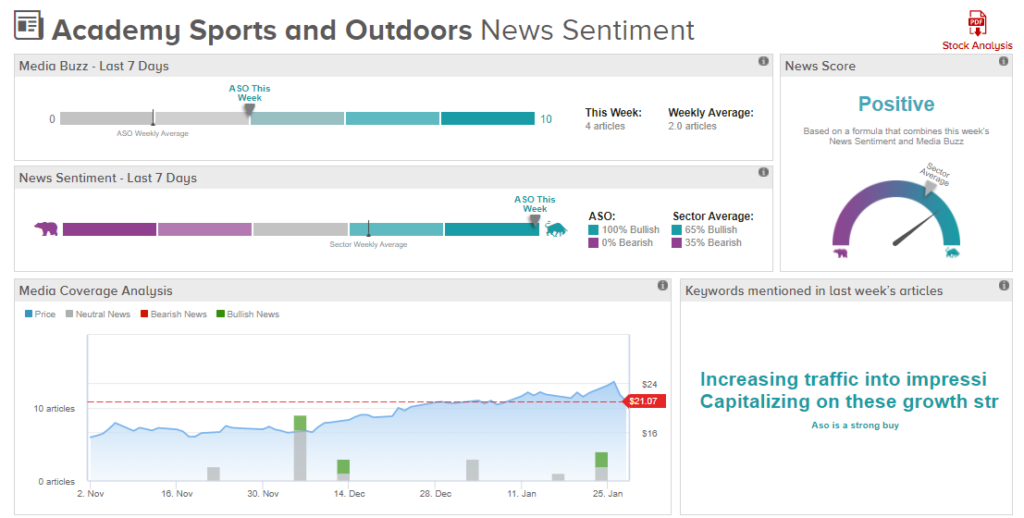The height and width of the screenshot is (518, 1024).
Task: Click the Sector Weekly Average tick mark
Action: [368, 229]
